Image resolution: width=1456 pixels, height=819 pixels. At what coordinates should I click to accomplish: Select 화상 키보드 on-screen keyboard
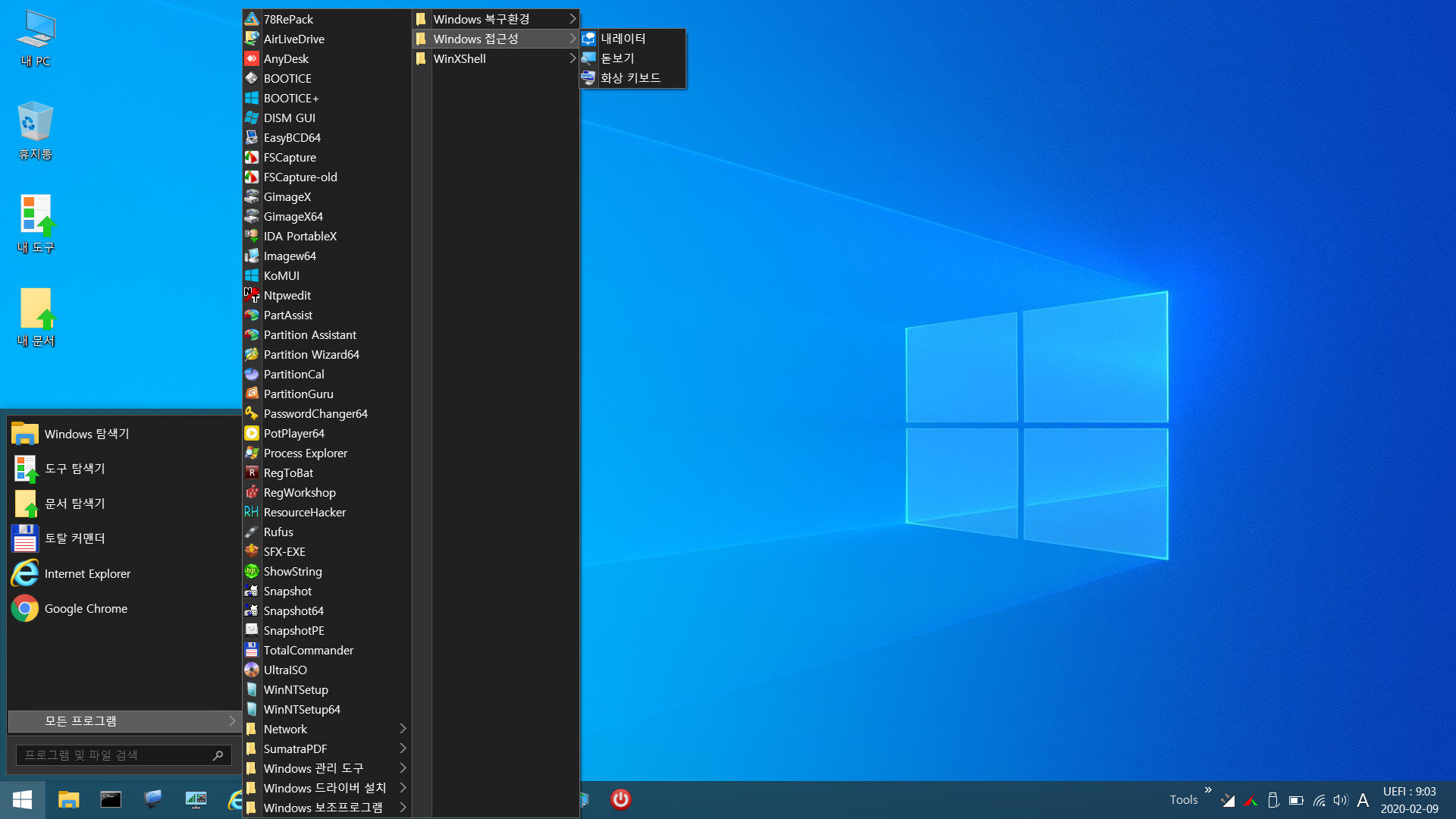(632, 77)
